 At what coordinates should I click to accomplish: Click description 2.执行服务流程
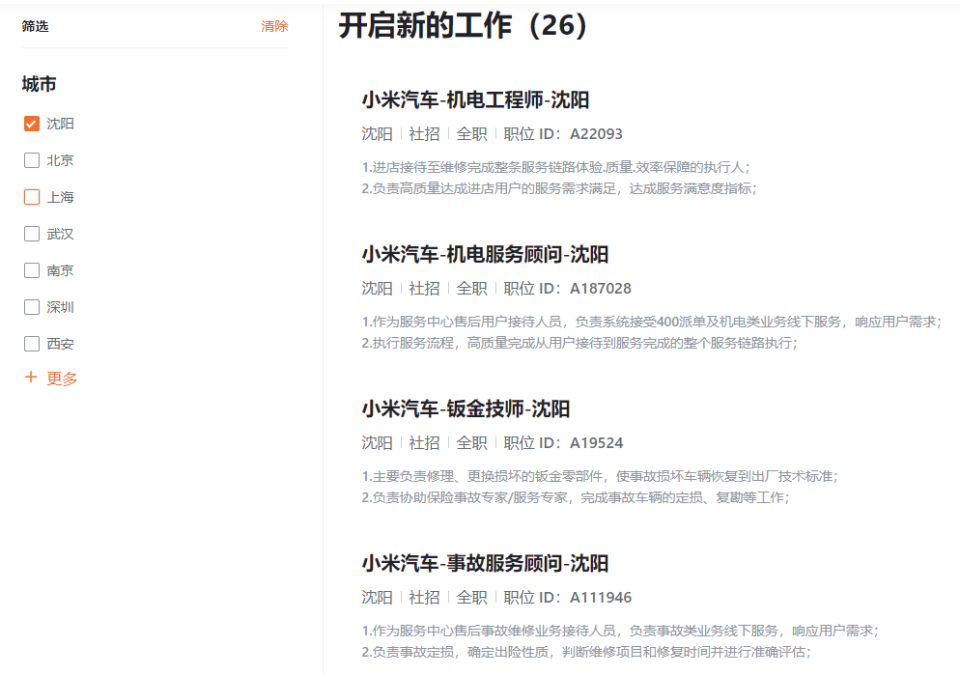coord(579,342)
